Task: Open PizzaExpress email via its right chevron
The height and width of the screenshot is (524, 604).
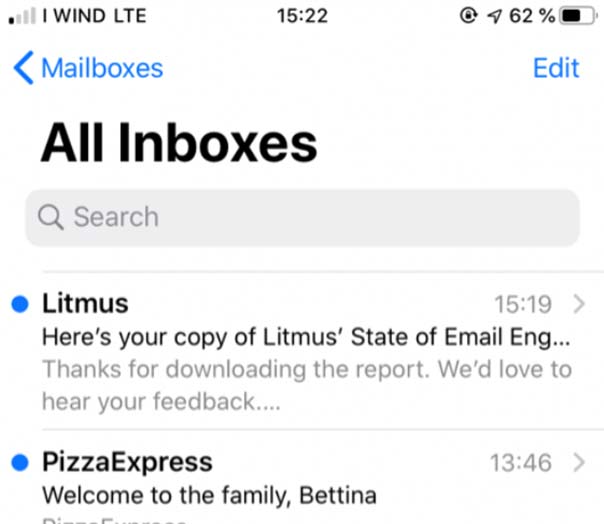Action: click(x=579, y=462)
